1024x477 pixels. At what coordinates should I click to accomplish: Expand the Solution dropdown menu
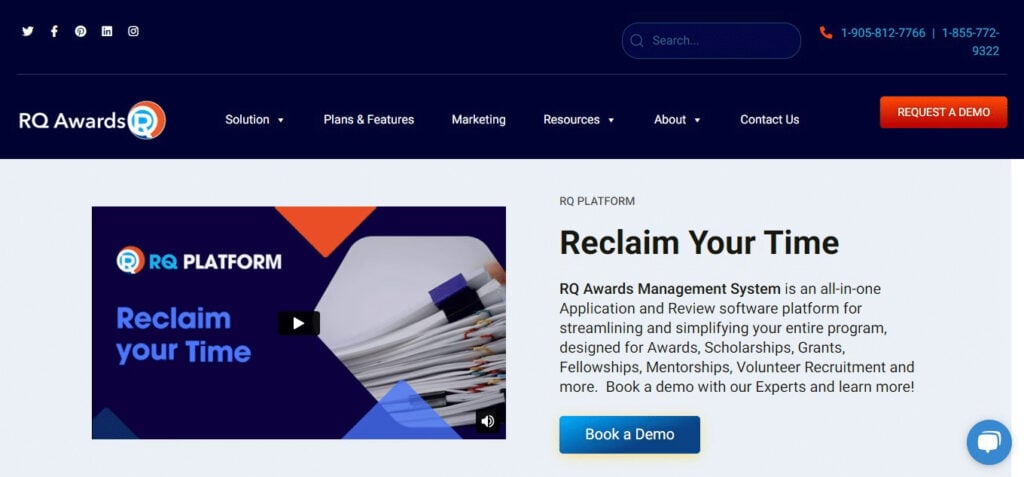tap(255, 120)
